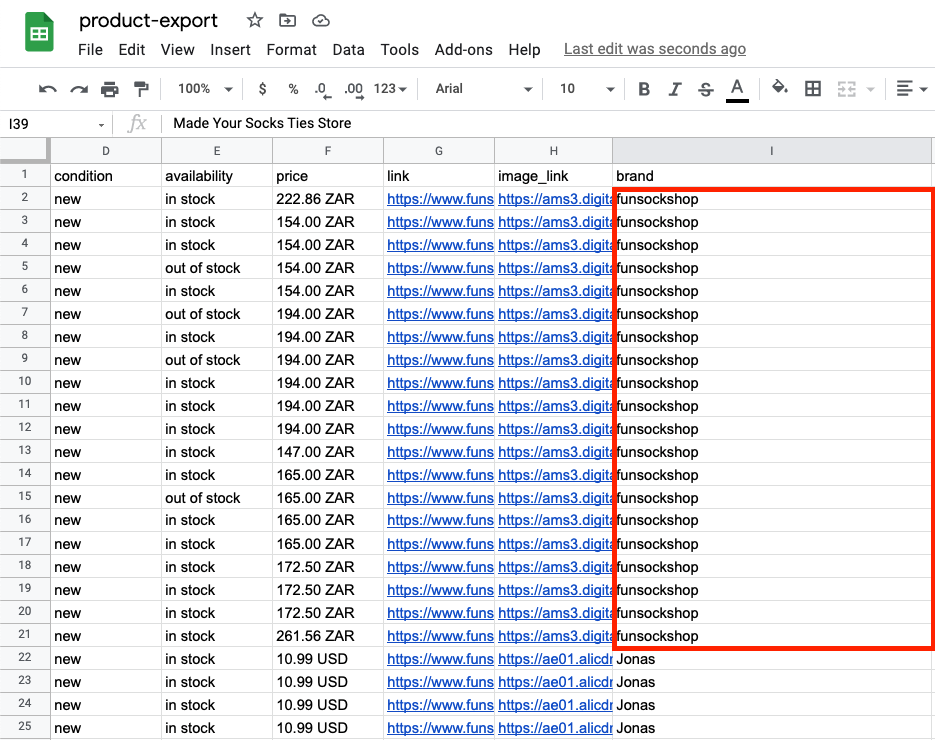Toggle strikethrough formatting

[x=705, y=89]
